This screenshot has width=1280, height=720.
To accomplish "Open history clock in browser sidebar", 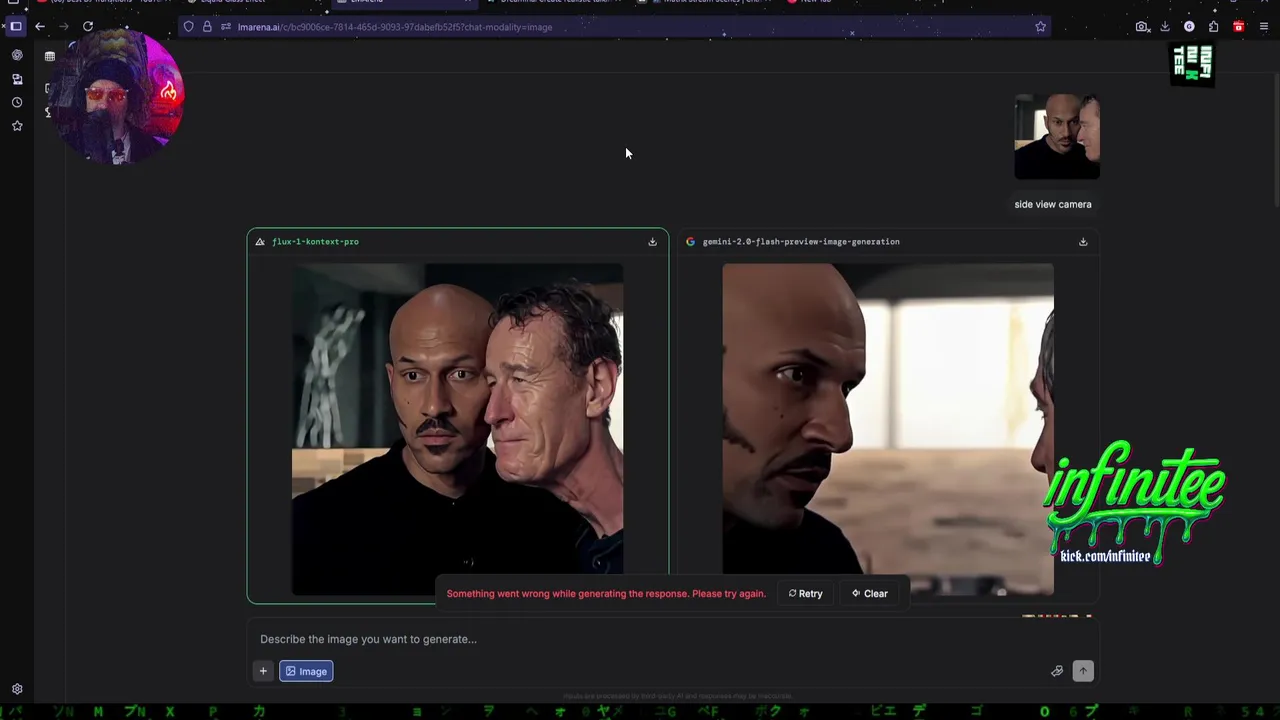I will 17,102.
